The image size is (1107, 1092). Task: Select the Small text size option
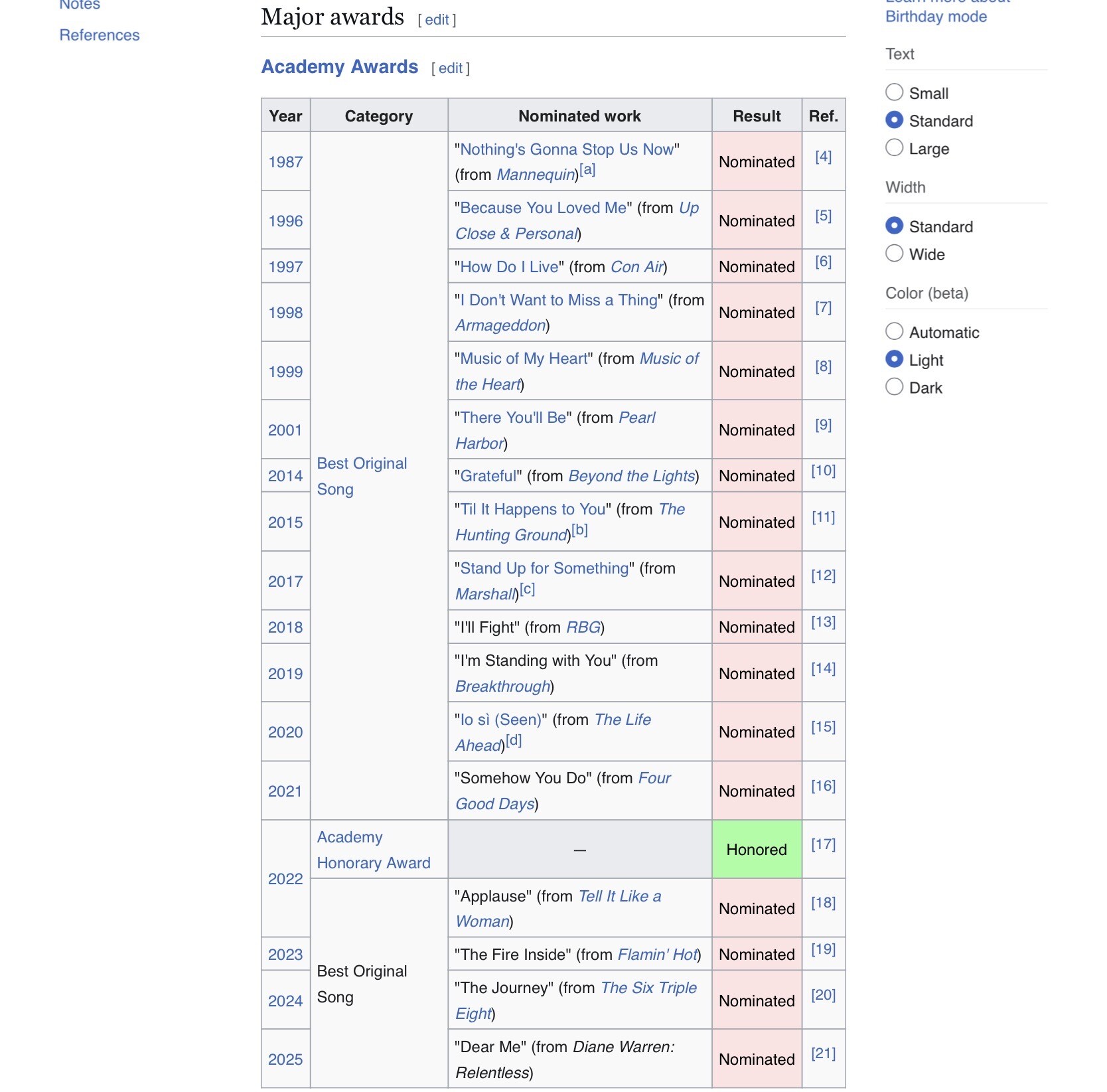pyautogui.click(x=894, y=92)
